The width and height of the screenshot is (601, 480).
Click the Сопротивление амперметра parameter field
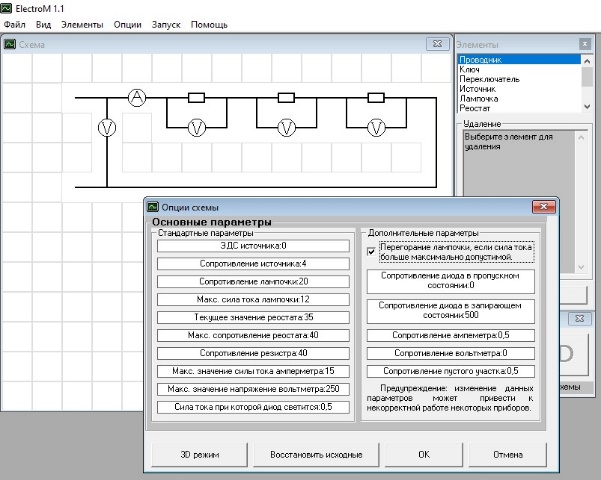tap(449, 335)
